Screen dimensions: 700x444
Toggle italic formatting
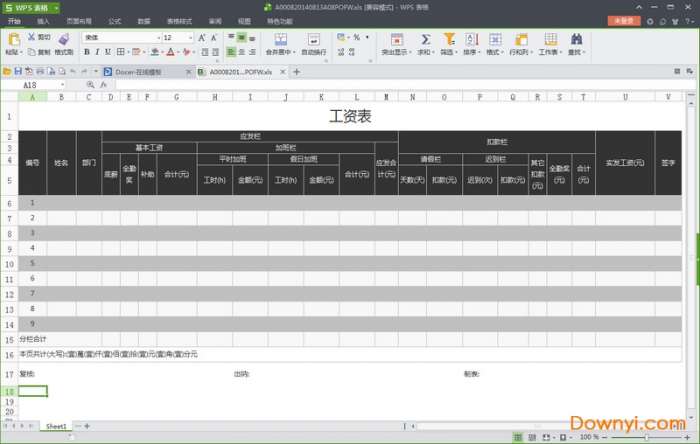point(97,52)
